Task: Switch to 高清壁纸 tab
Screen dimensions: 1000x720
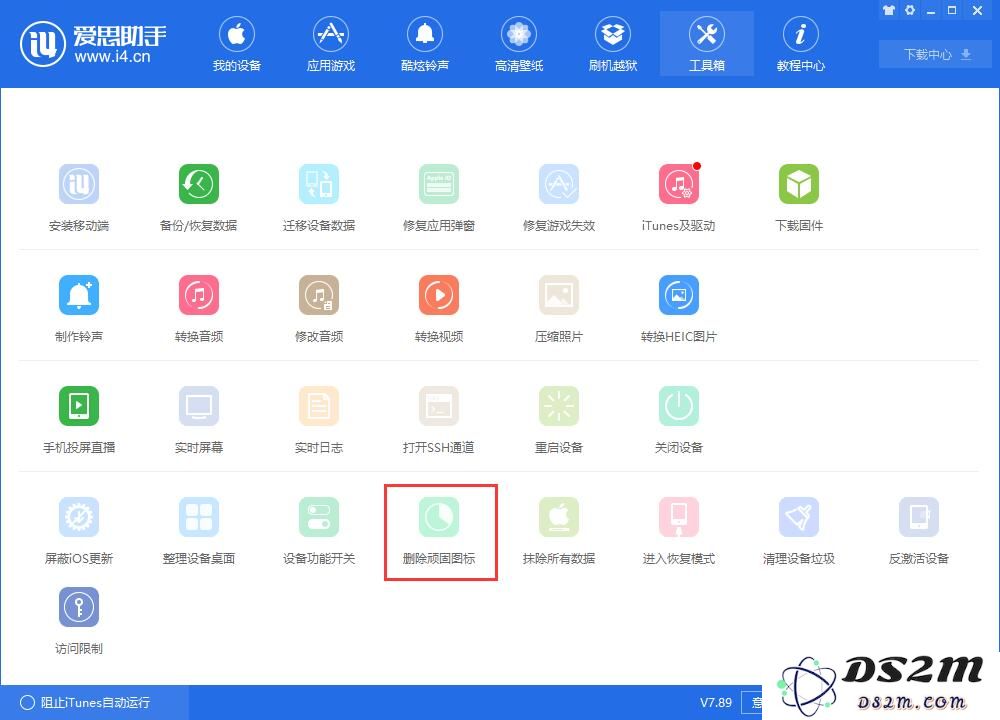Action: [518, 43]
